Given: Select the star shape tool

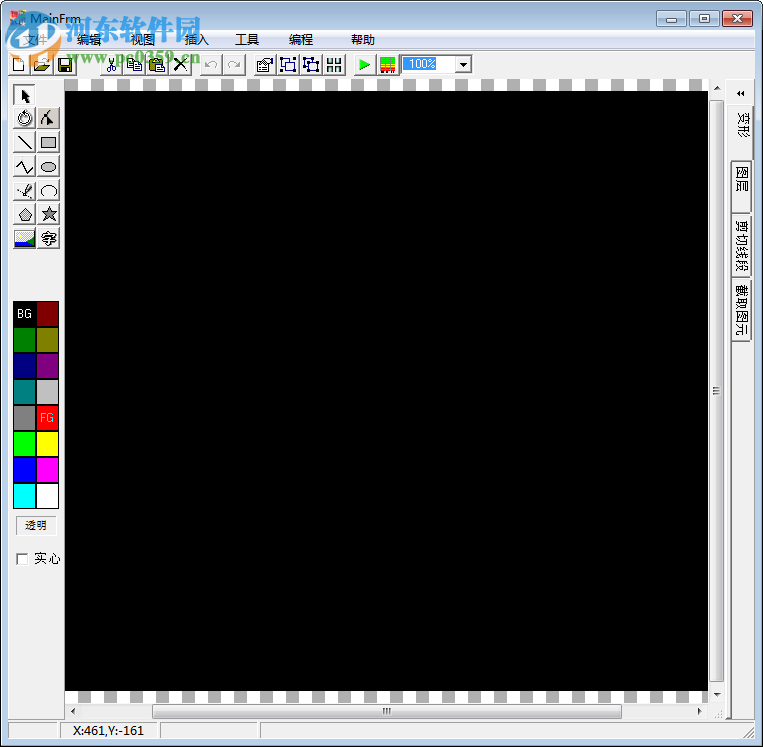Looking at the screenshot, I should [x=48, y=214].
